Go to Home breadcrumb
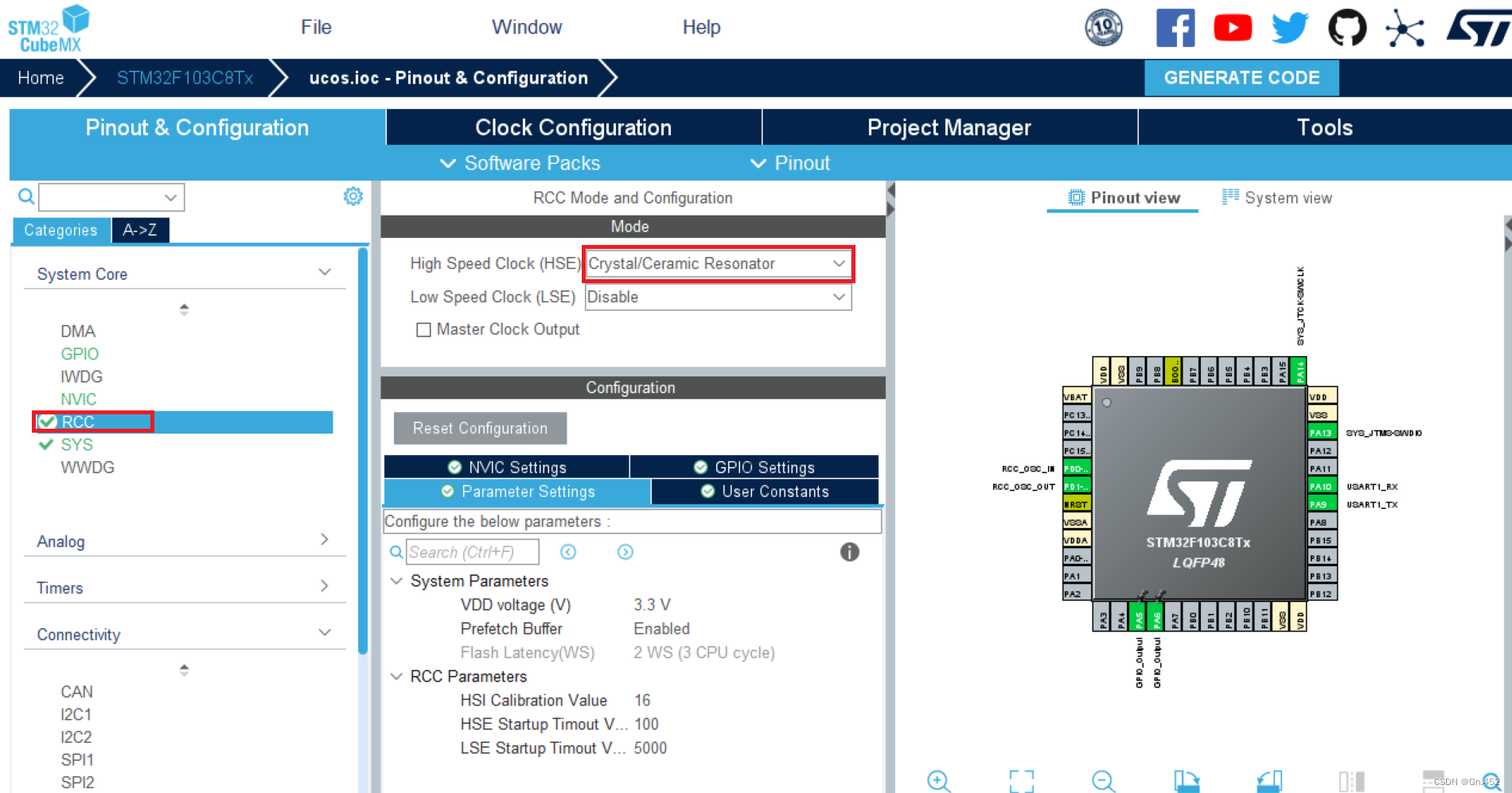Image resolution: width=1512 pixels, height=793 pixels. click(x=41, y=78)
